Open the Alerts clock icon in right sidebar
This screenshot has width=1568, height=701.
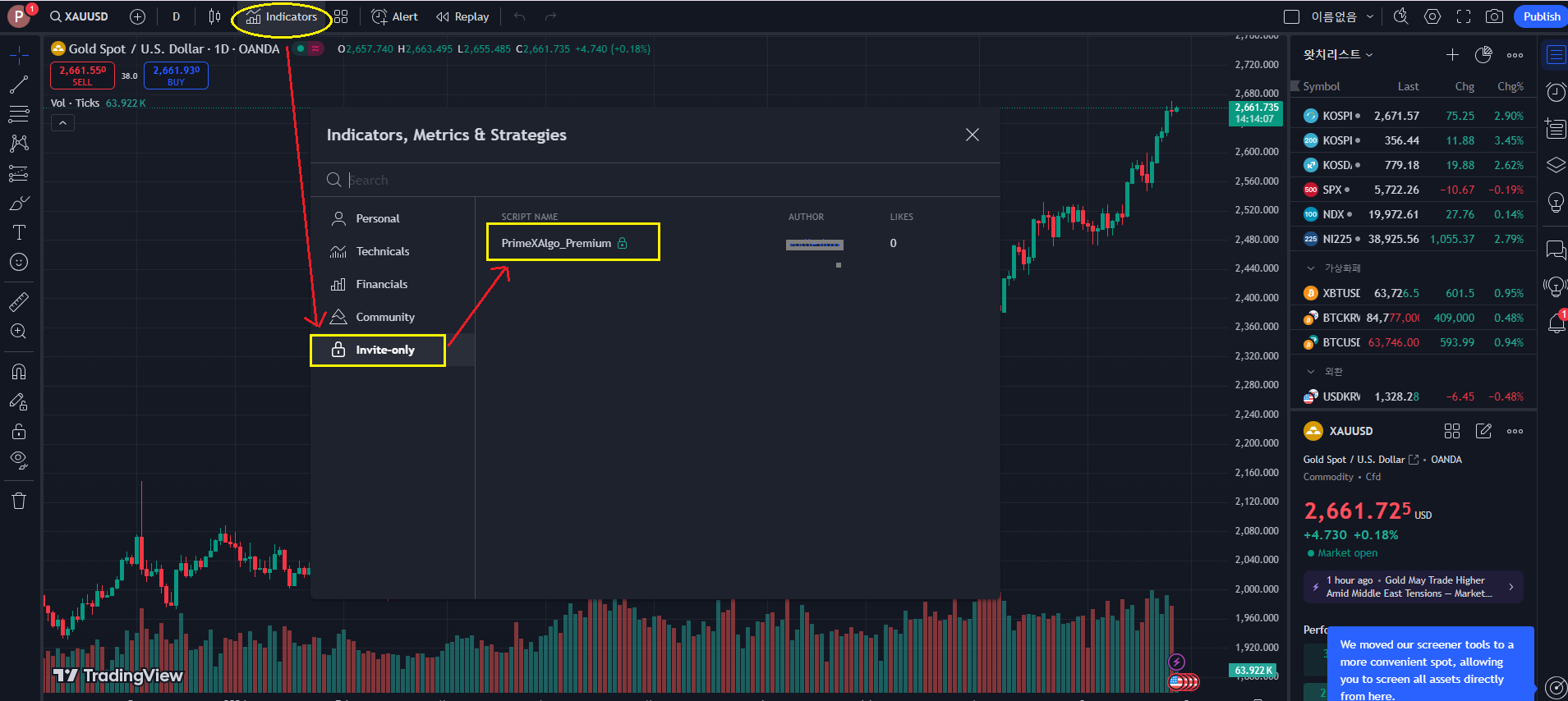1555,92
